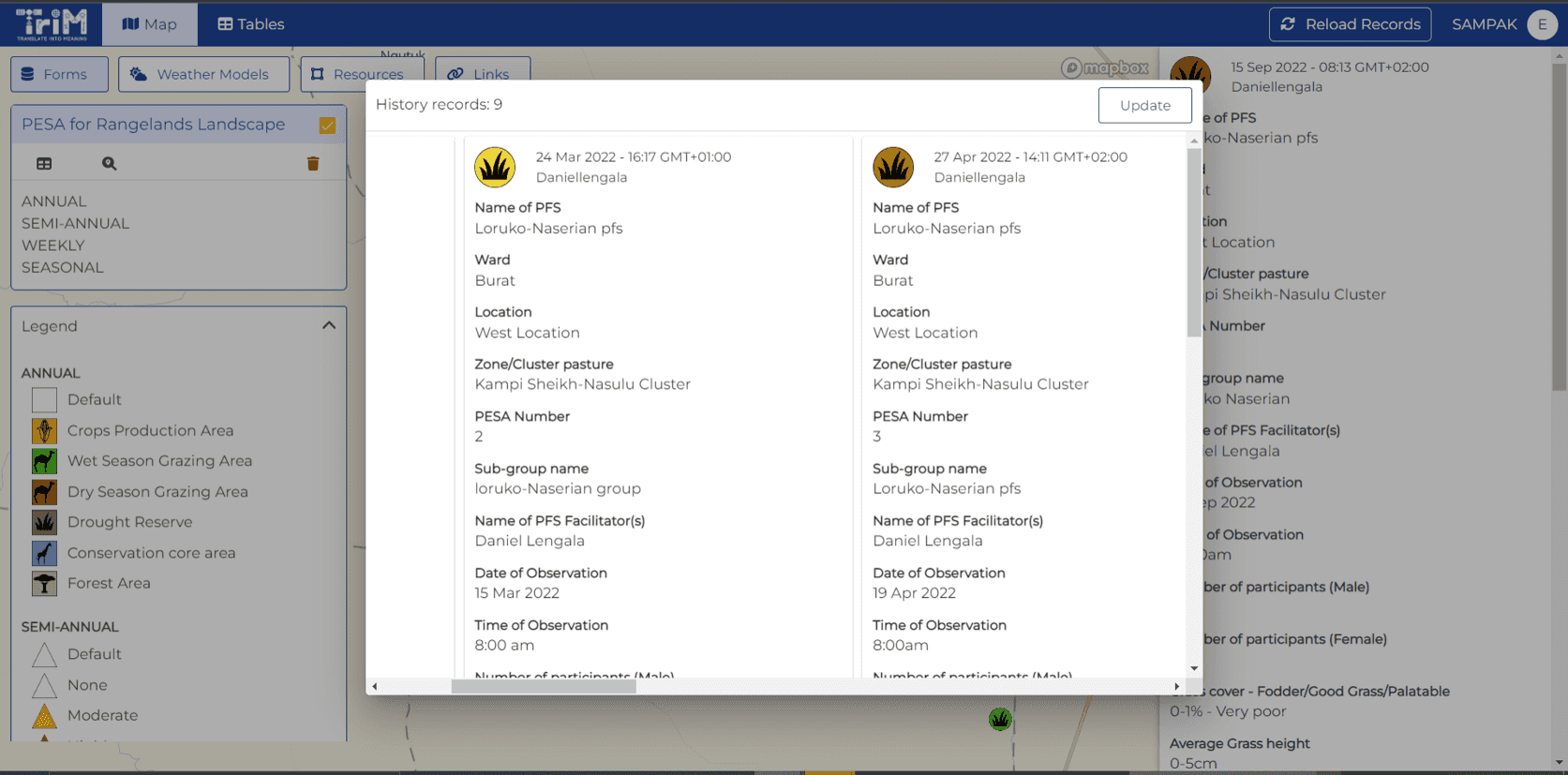
Task: Toggle the Crops Production Area legend swatch
Action: (44, 431)
